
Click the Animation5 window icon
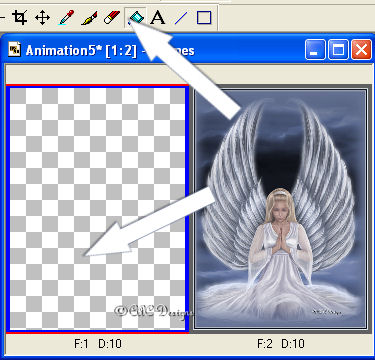14,50
